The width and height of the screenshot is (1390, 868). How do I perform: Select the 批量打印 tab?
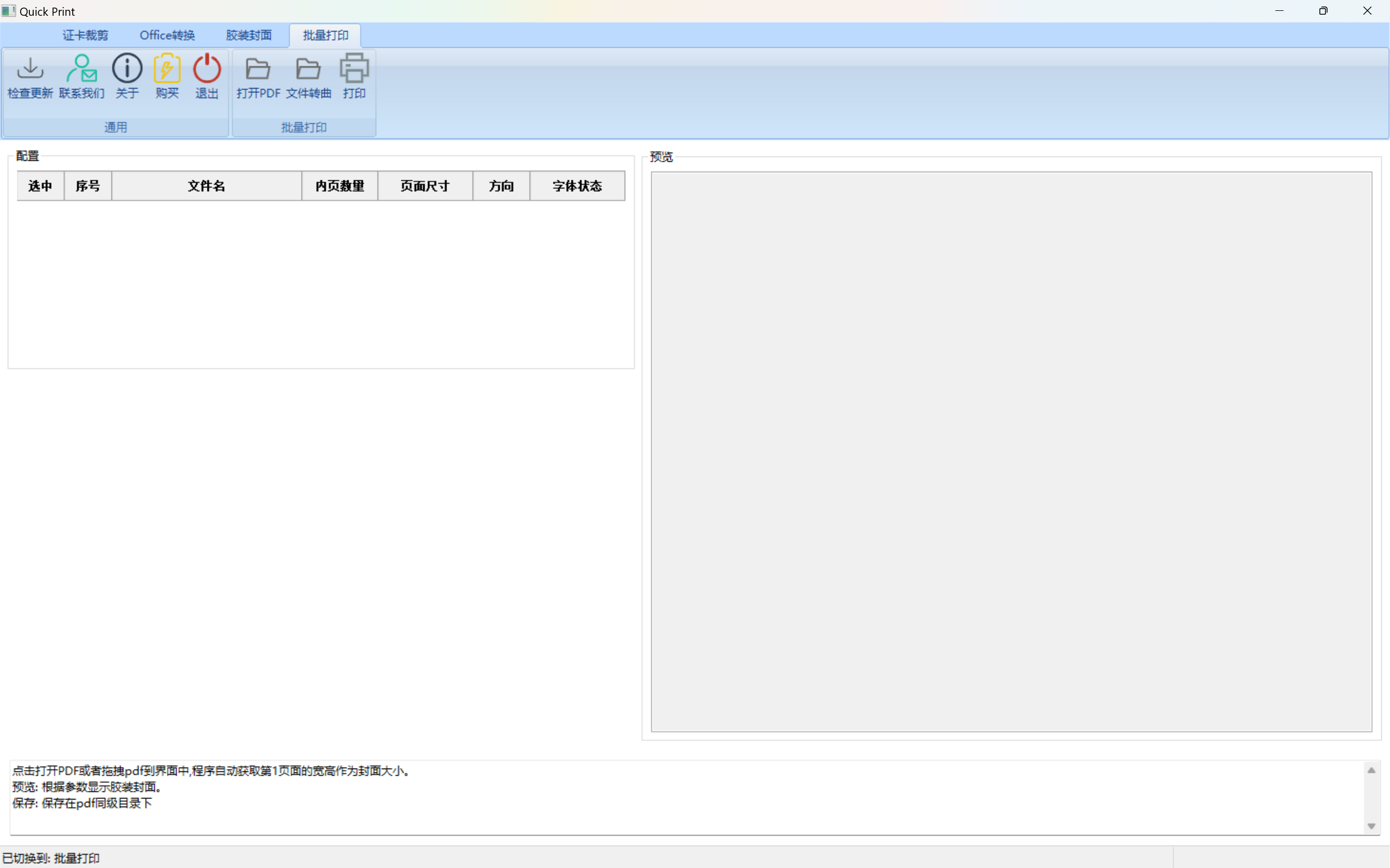click(x=325, y=35)
